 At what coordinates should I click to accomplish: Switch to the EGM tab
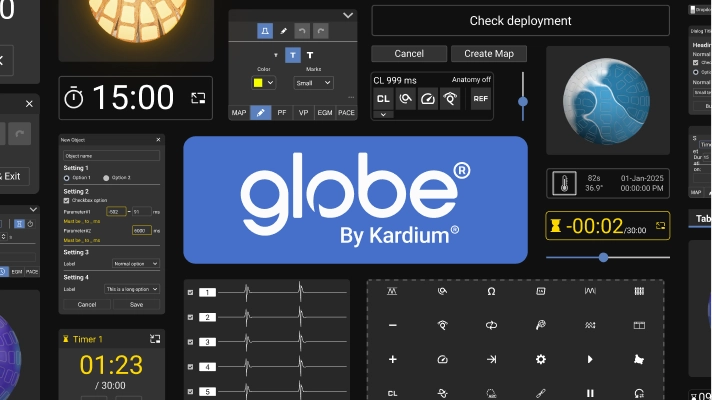point(325,113)
